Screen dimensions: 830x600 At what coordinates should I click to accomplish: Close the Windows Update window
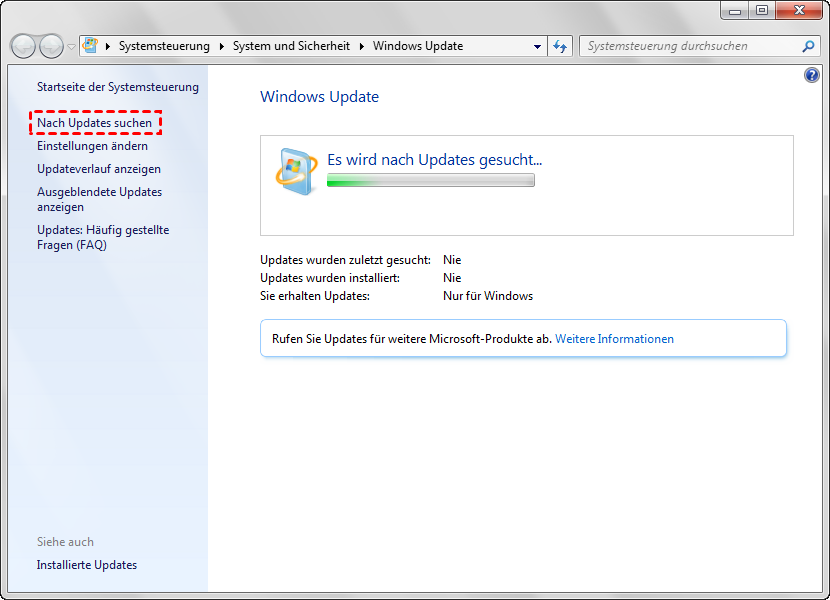pyautogui.click(x=799, y=11)
